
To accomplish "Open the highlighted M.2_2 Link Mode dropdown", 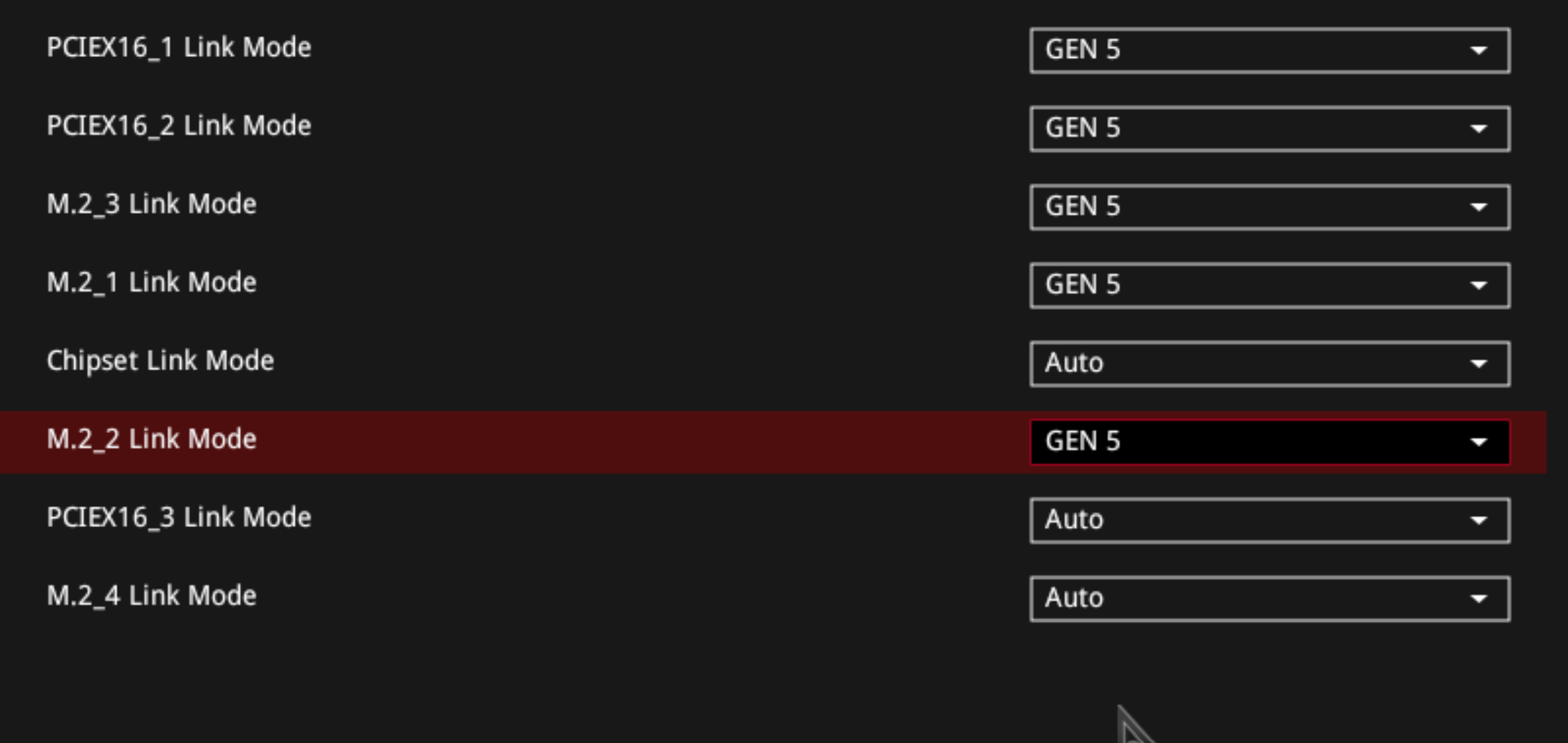I will pyautogui.click(x=1269, y=441).
